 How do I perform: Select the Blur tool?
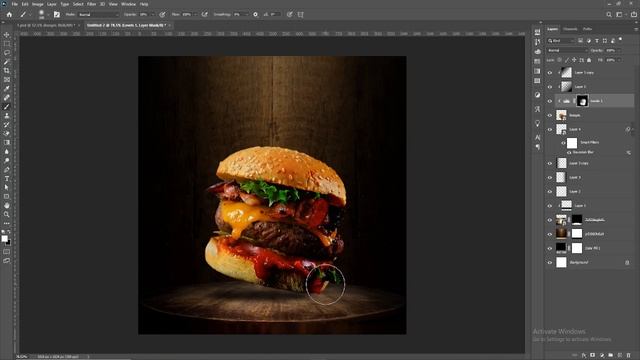[x=7, y=151]
